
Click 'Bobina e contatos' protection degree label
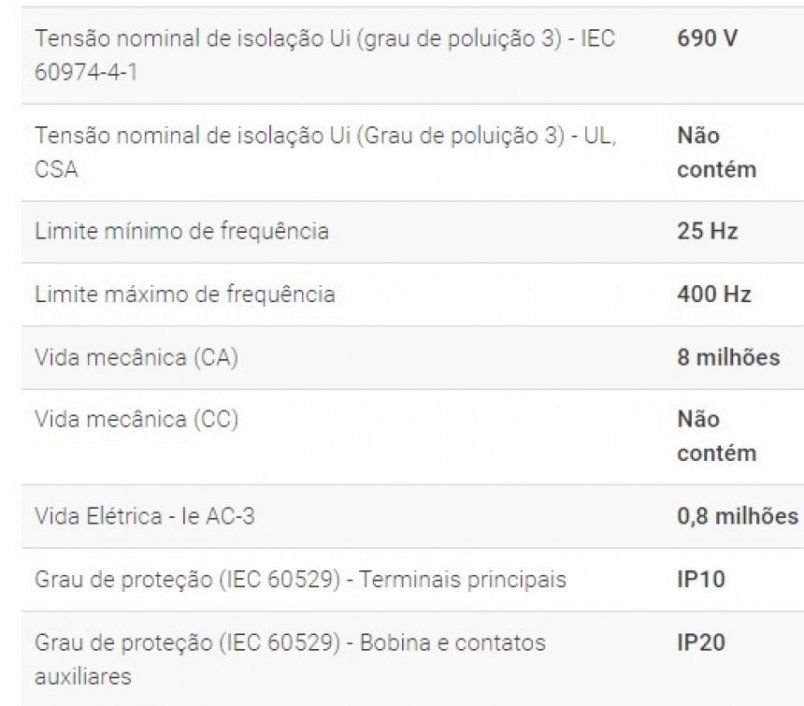[x=290, y=642]
